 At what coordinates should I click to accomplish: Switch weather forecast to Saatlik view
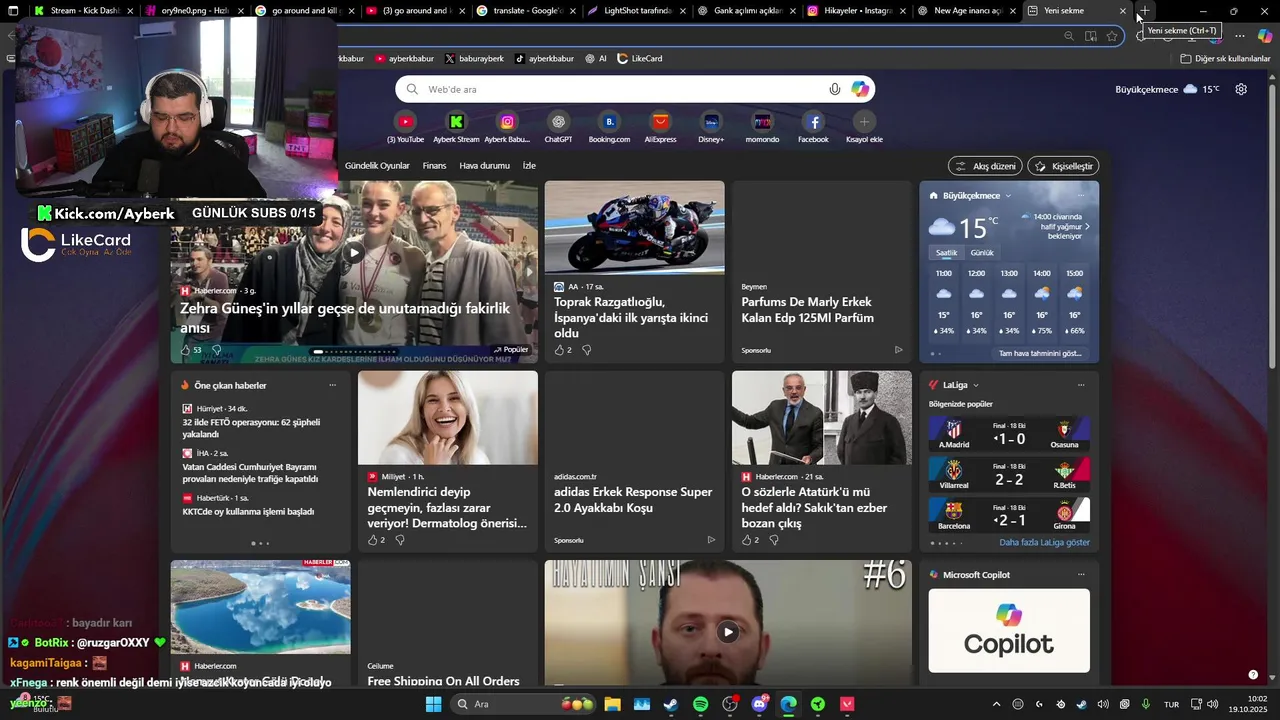tap(946, 253)
